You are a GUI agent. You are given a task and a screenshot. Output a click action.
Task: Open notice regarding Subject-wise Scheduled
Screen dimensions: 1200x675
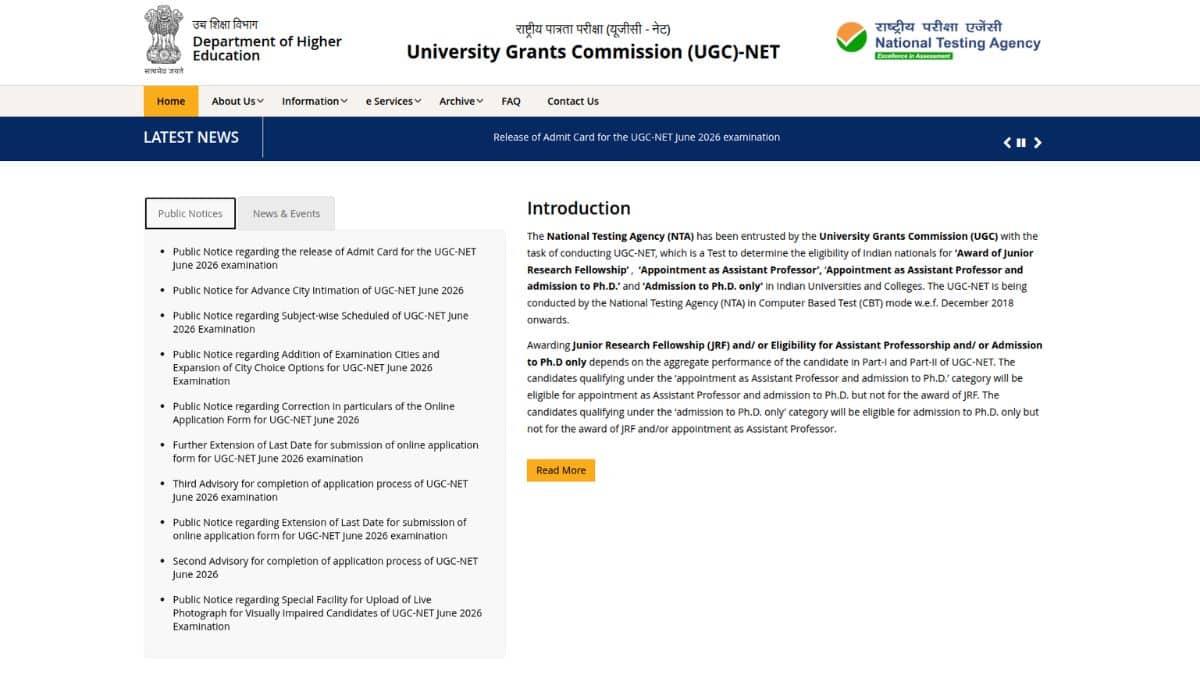click(320, 322)
